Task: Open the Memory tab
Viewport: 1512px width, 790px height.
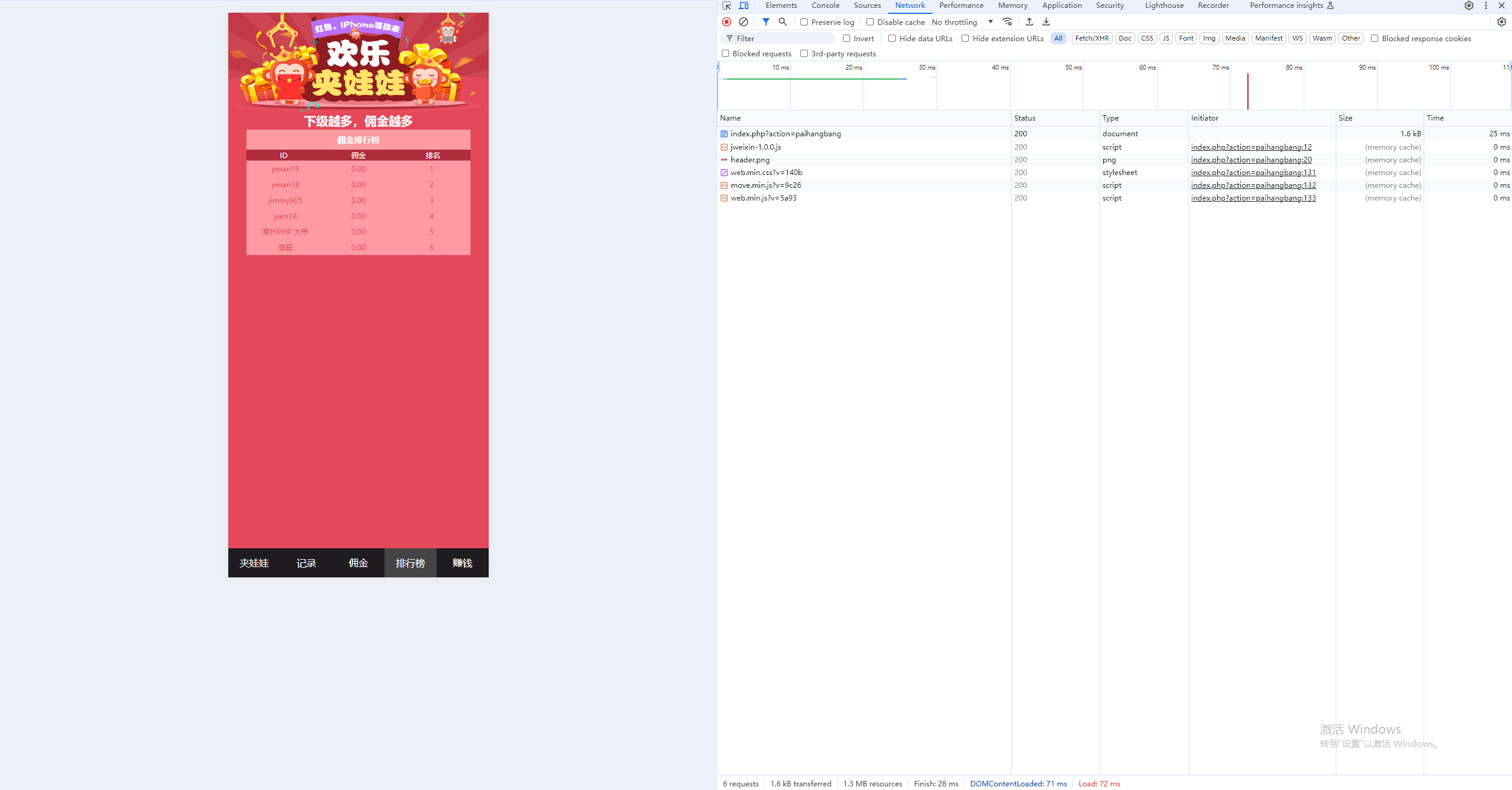Action: click(x=1012, y=5)
